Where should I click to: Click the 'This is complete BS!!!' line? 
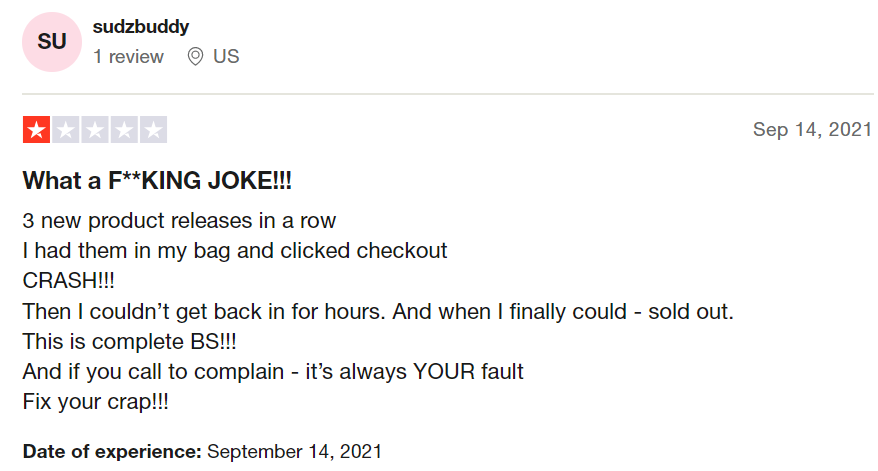tap(129, 342)
